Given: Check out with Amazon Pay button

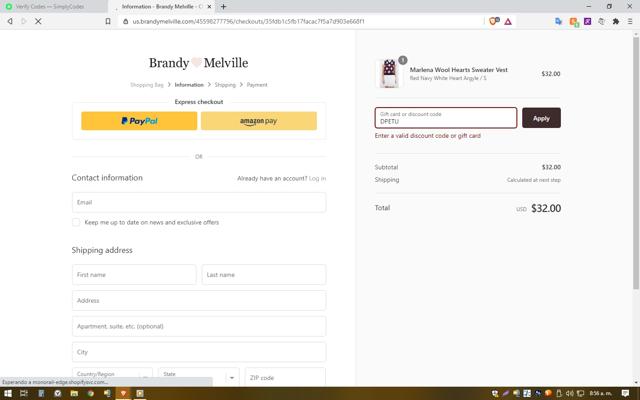Looking at the screenshot, I should click(259, 121).
